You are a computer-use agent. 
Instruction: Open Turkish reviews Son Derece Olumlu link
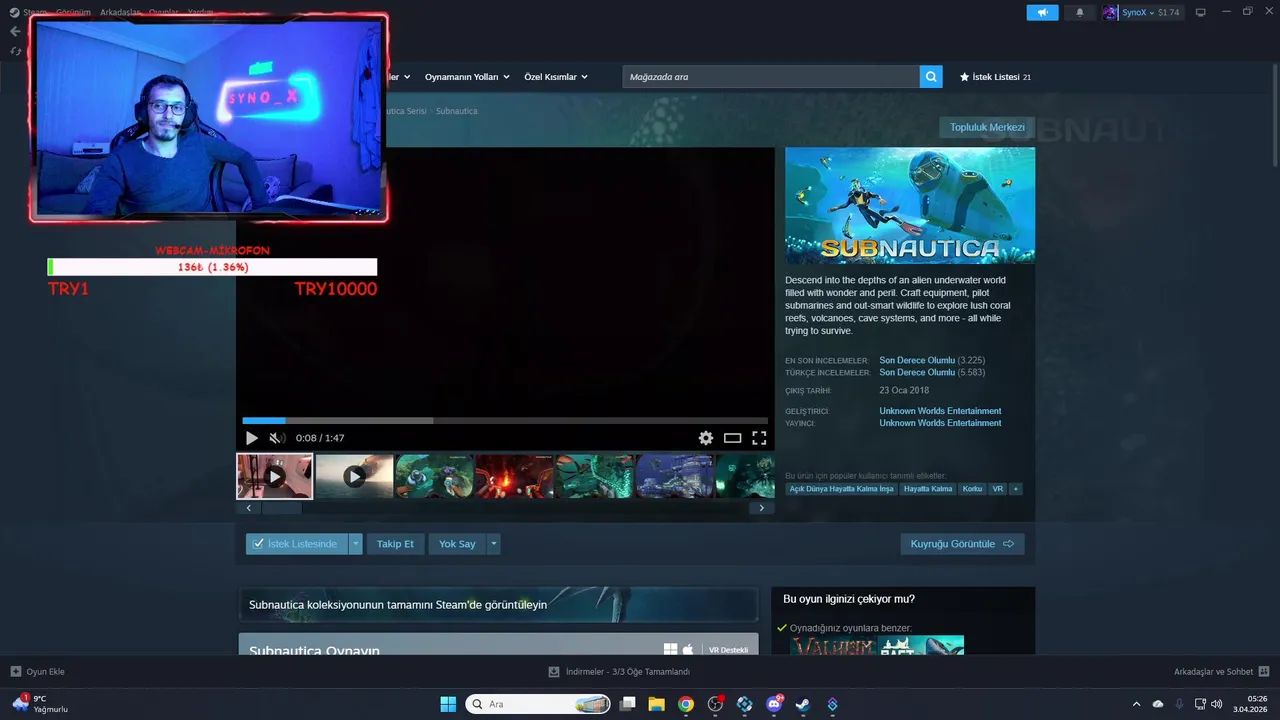[917, 372]
